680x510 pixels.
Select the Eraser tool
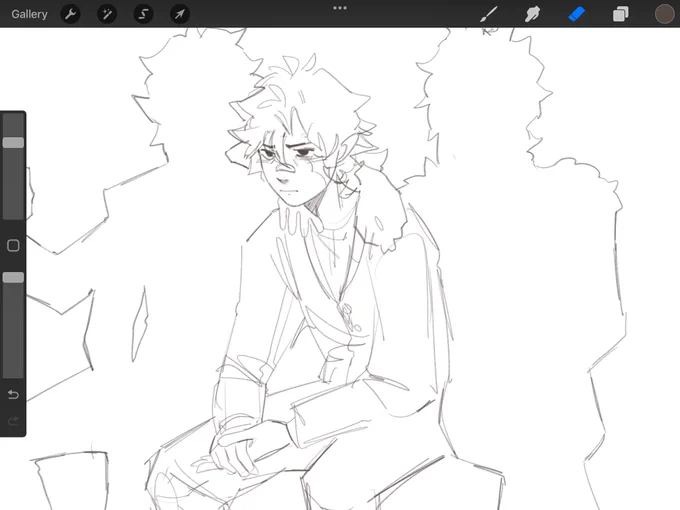click(x=577, y=14)
